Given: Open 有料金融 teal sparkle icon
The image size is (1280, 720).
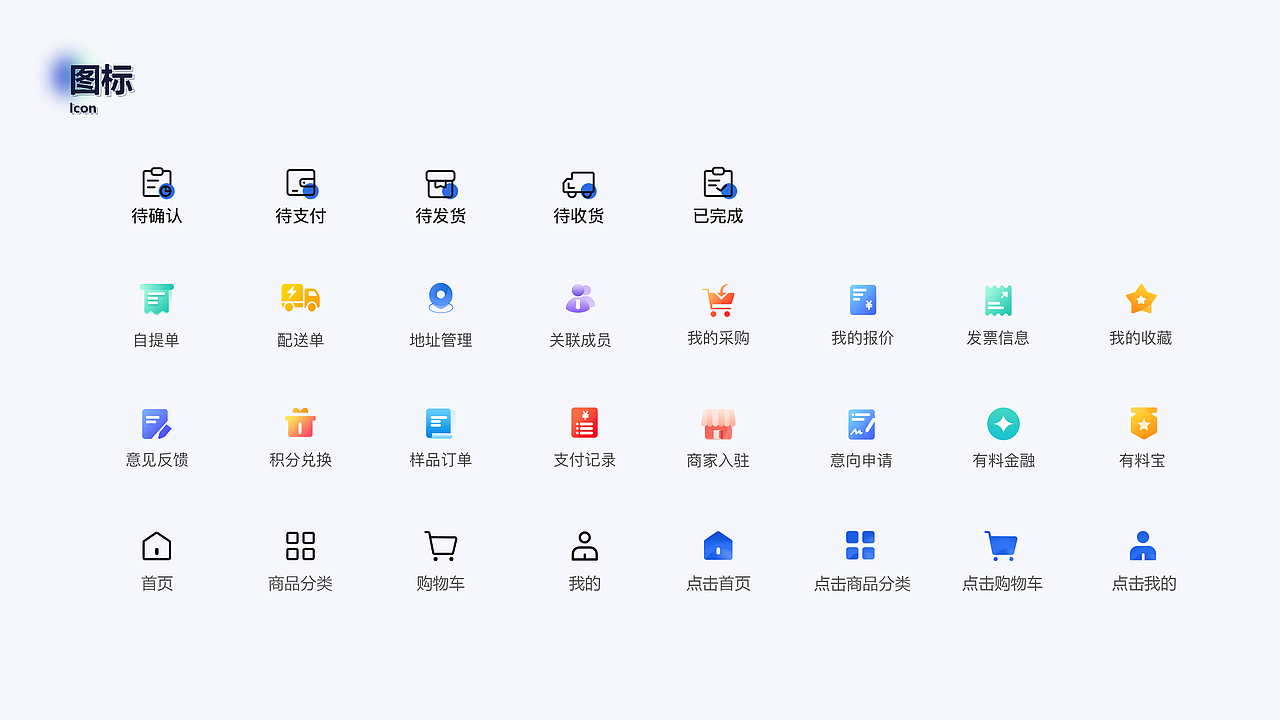Looking at the screenshot, I should point(1003,424).
